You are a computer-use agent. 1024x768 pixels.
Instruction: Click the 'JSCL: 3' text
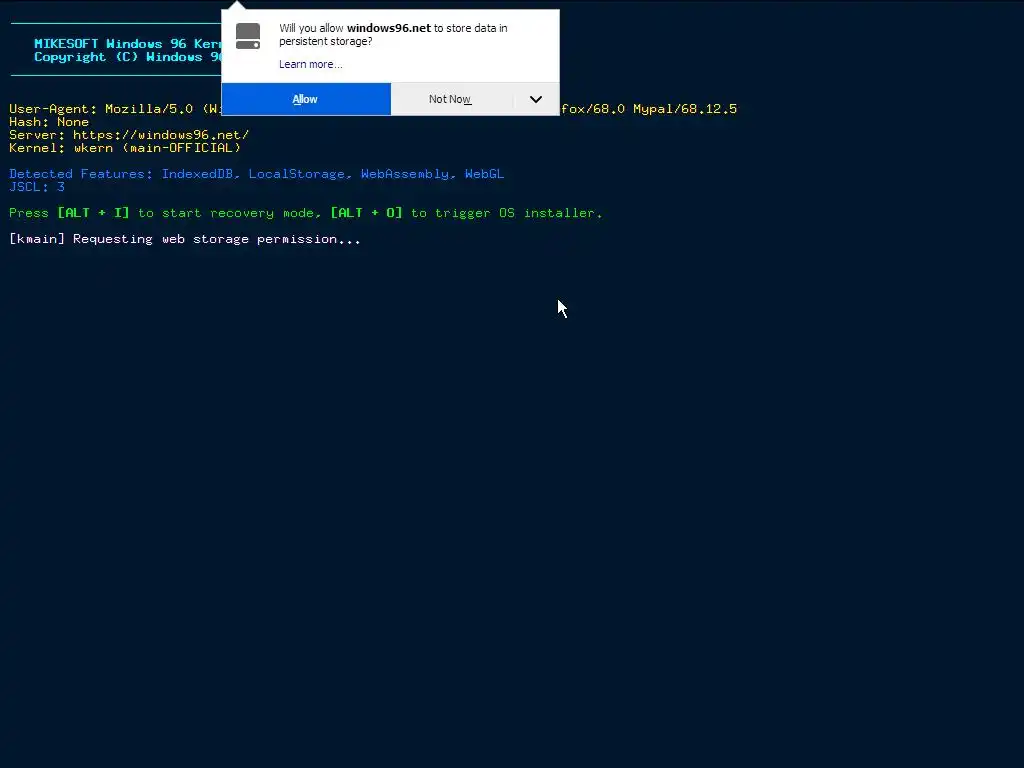tap(37, 187)
